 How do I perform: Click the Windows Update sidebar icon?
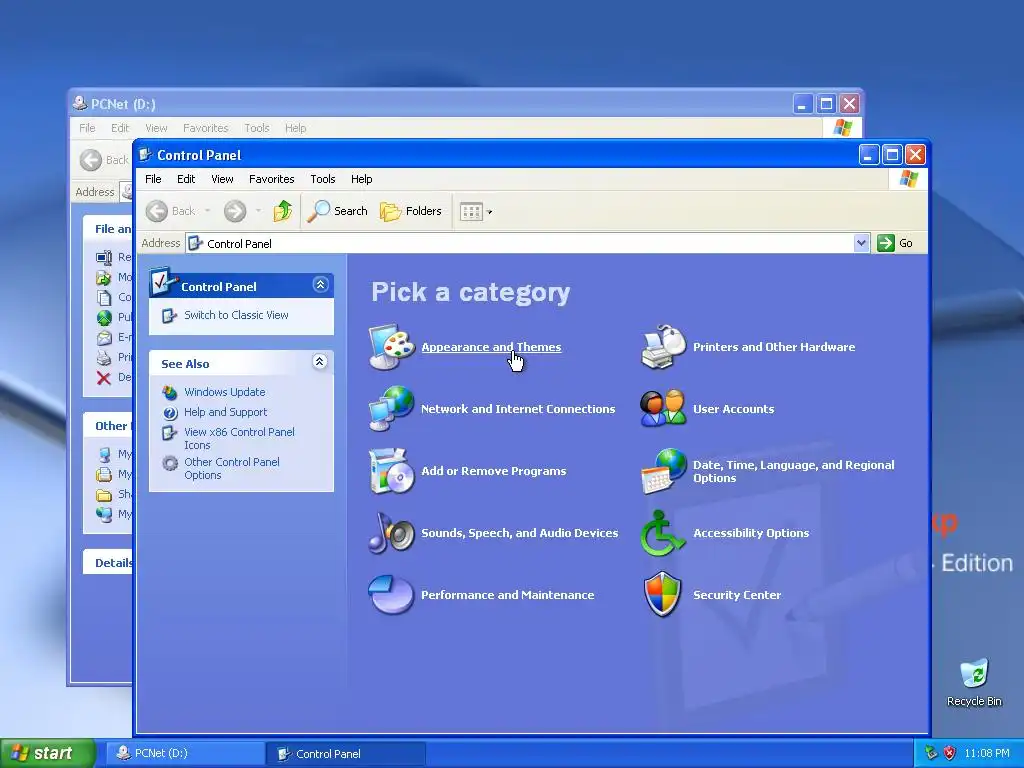click(x=170, y=392)
